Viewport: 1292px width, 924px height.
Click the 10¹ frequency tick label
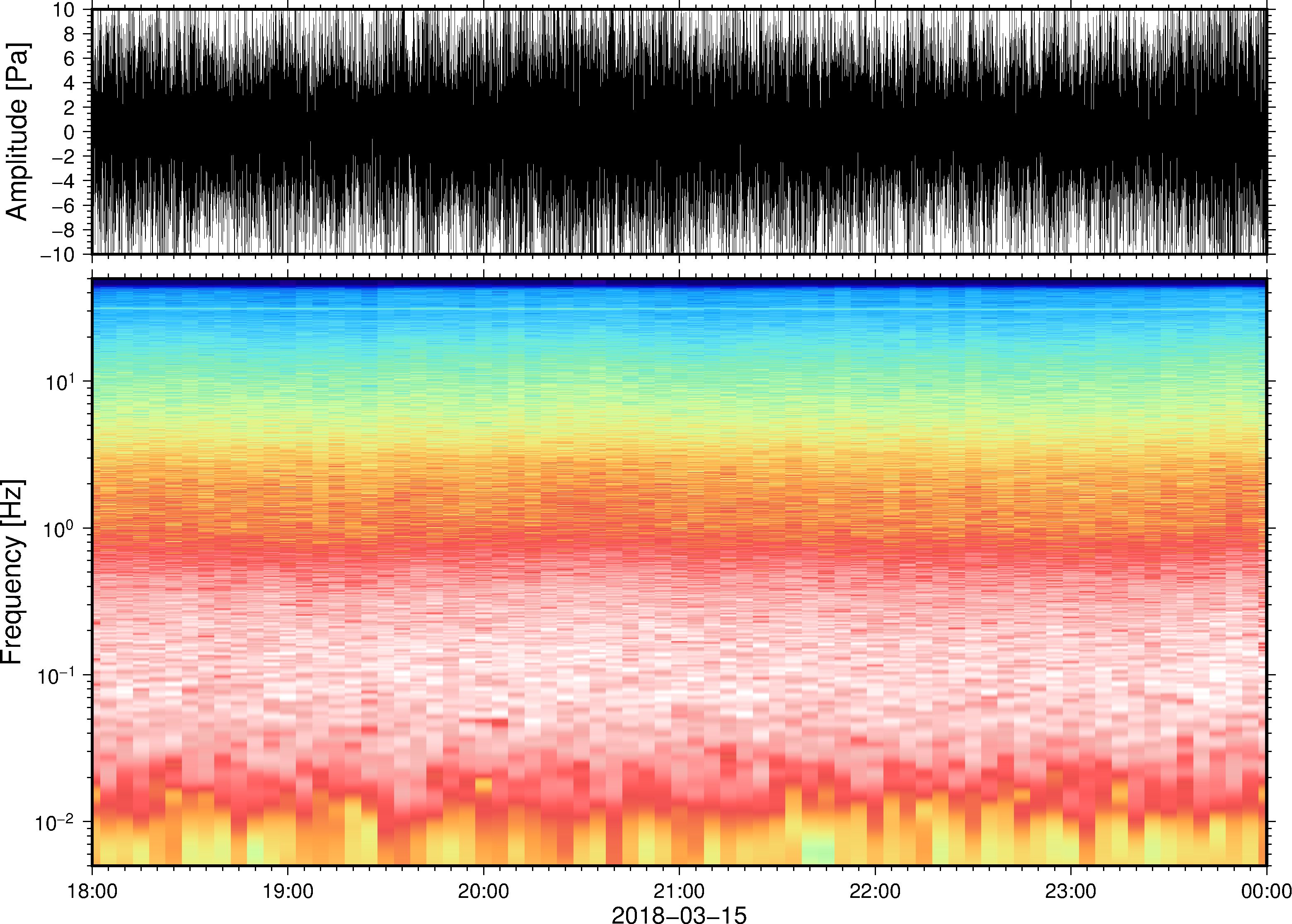point(60,382)
